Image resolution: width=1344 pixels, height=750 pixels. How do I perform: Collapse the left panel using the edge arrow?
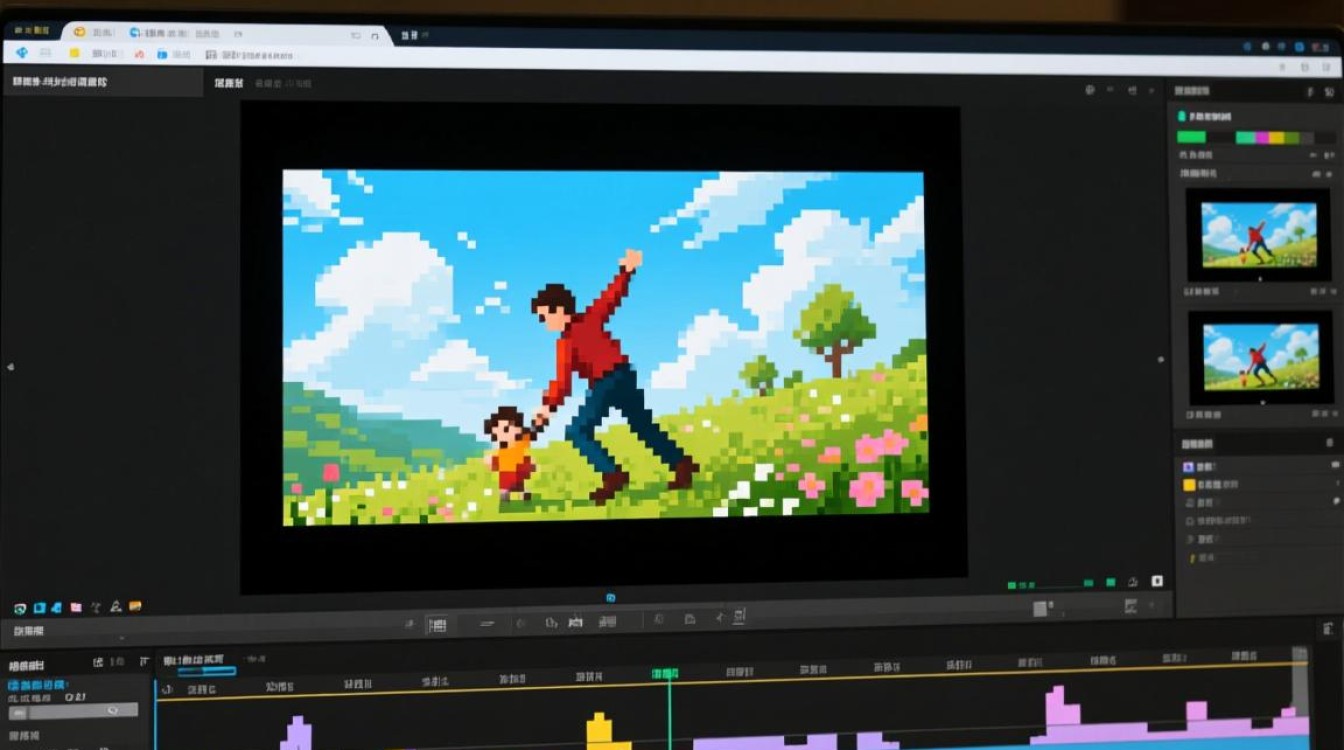click(x=10, y=367)
